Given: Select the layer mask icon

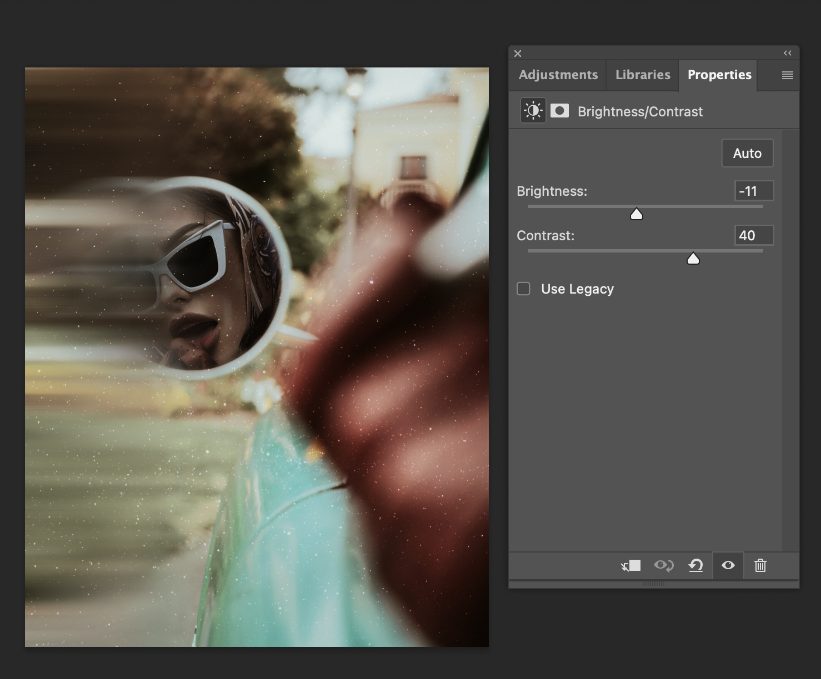Looking at the screenshot, I should click(x=560, y=110).
